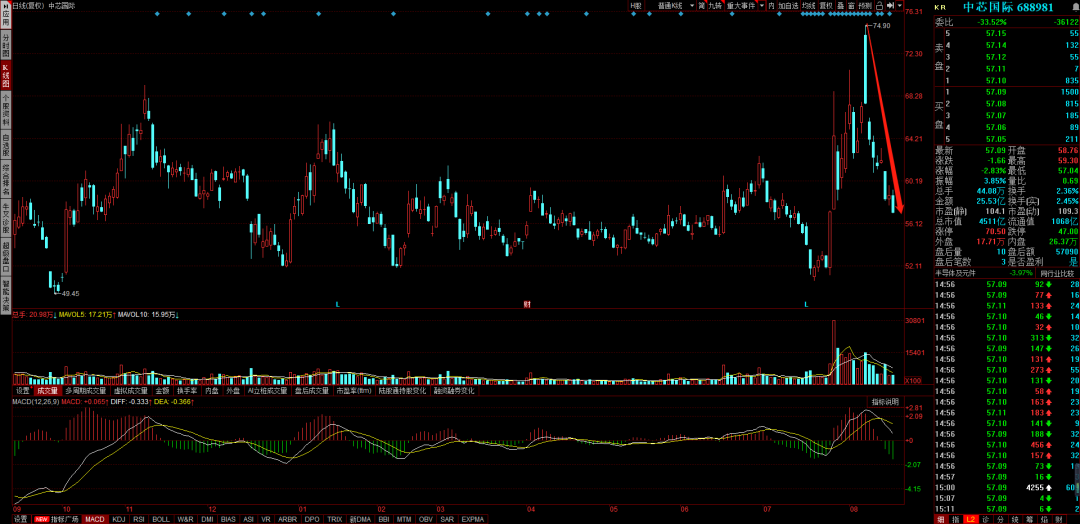
Task: Click the 简 toolbar button
Action: click(x=701, y=6)
